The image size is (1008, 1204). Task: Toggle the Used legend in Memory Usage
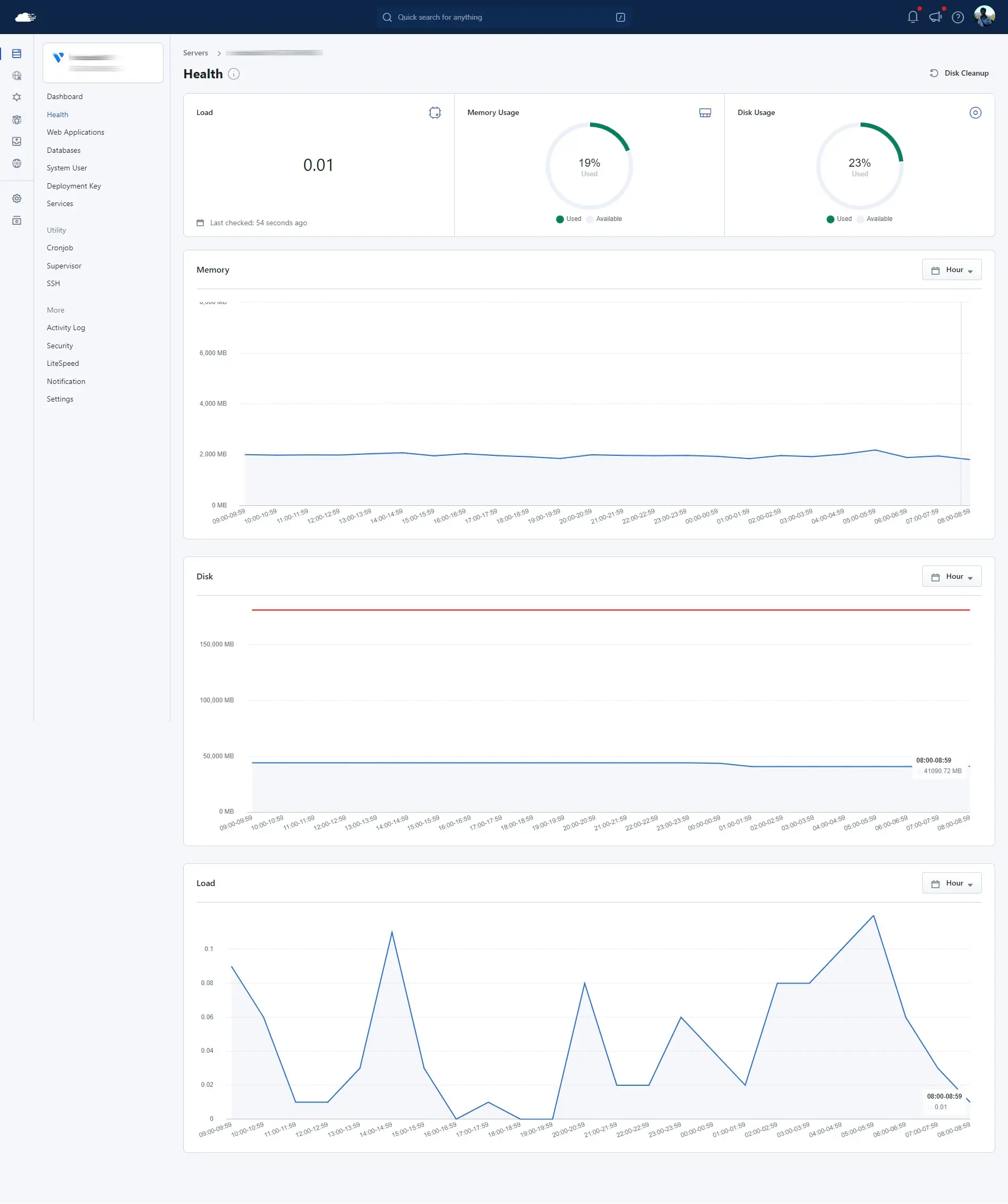(x=568, y=219)
